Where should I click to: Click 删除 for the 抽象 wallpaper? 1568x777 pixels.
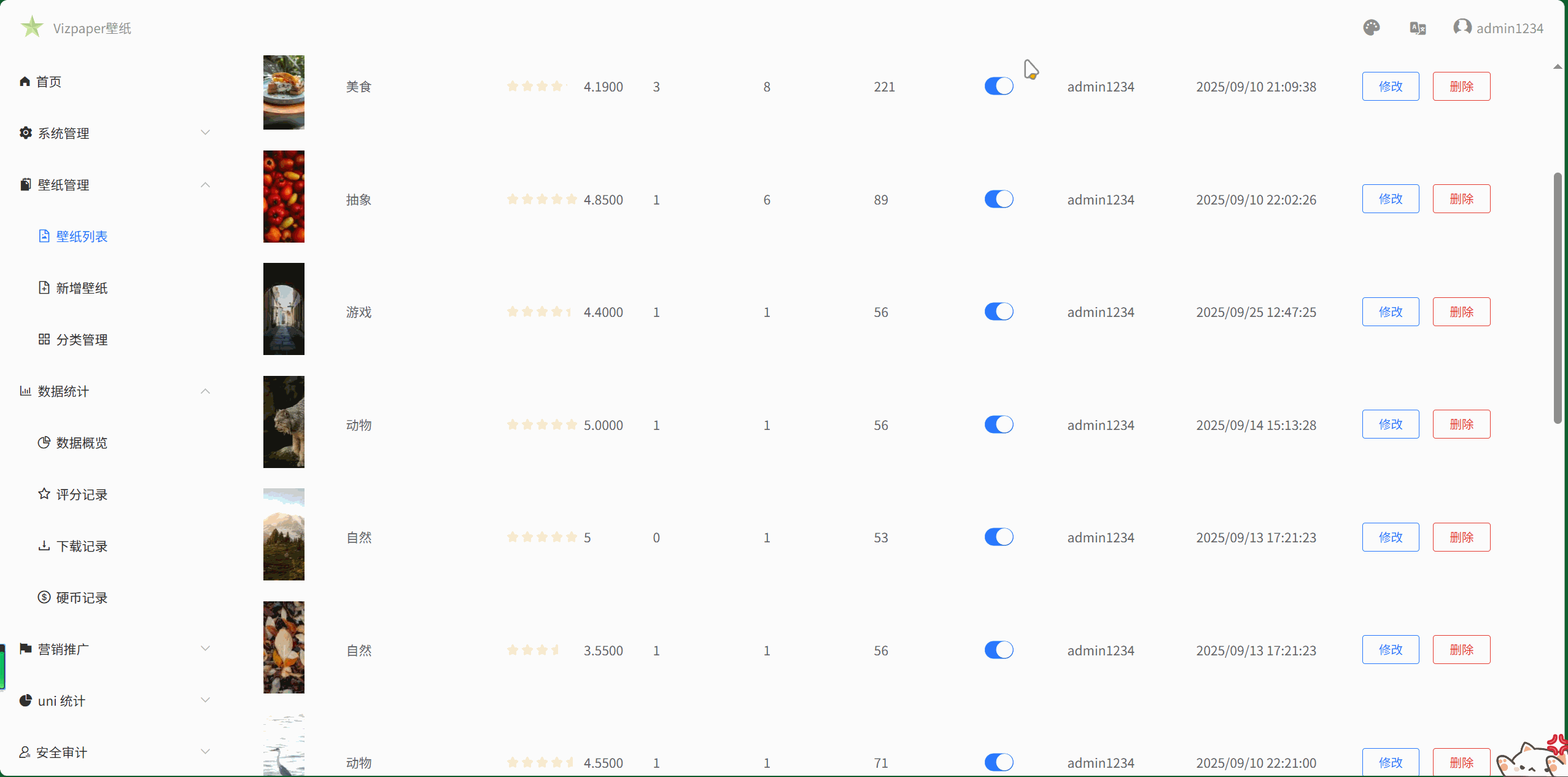pyautogui.click(x=1461, y=199)
